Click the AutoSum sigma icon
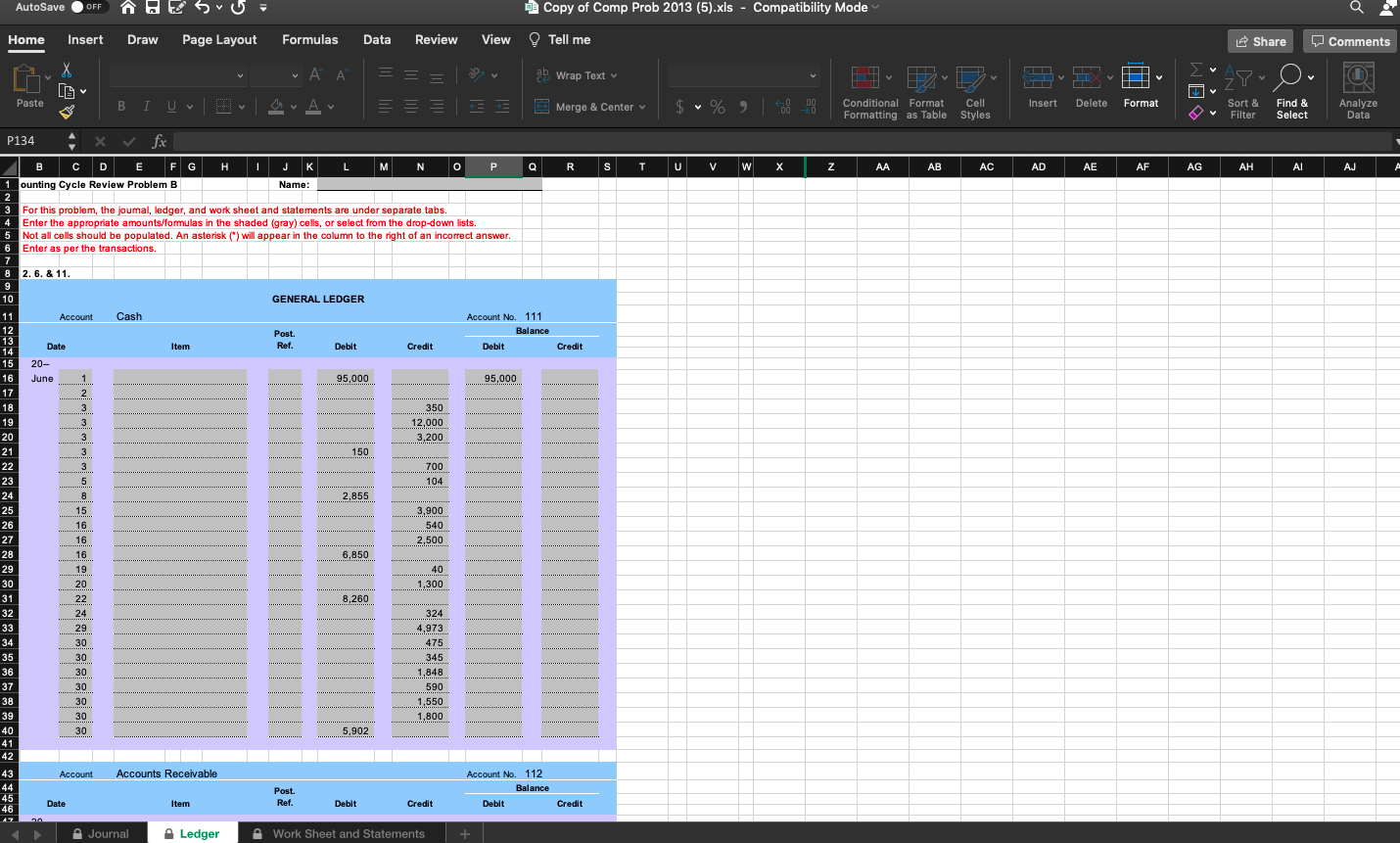 coord(1197,70)
